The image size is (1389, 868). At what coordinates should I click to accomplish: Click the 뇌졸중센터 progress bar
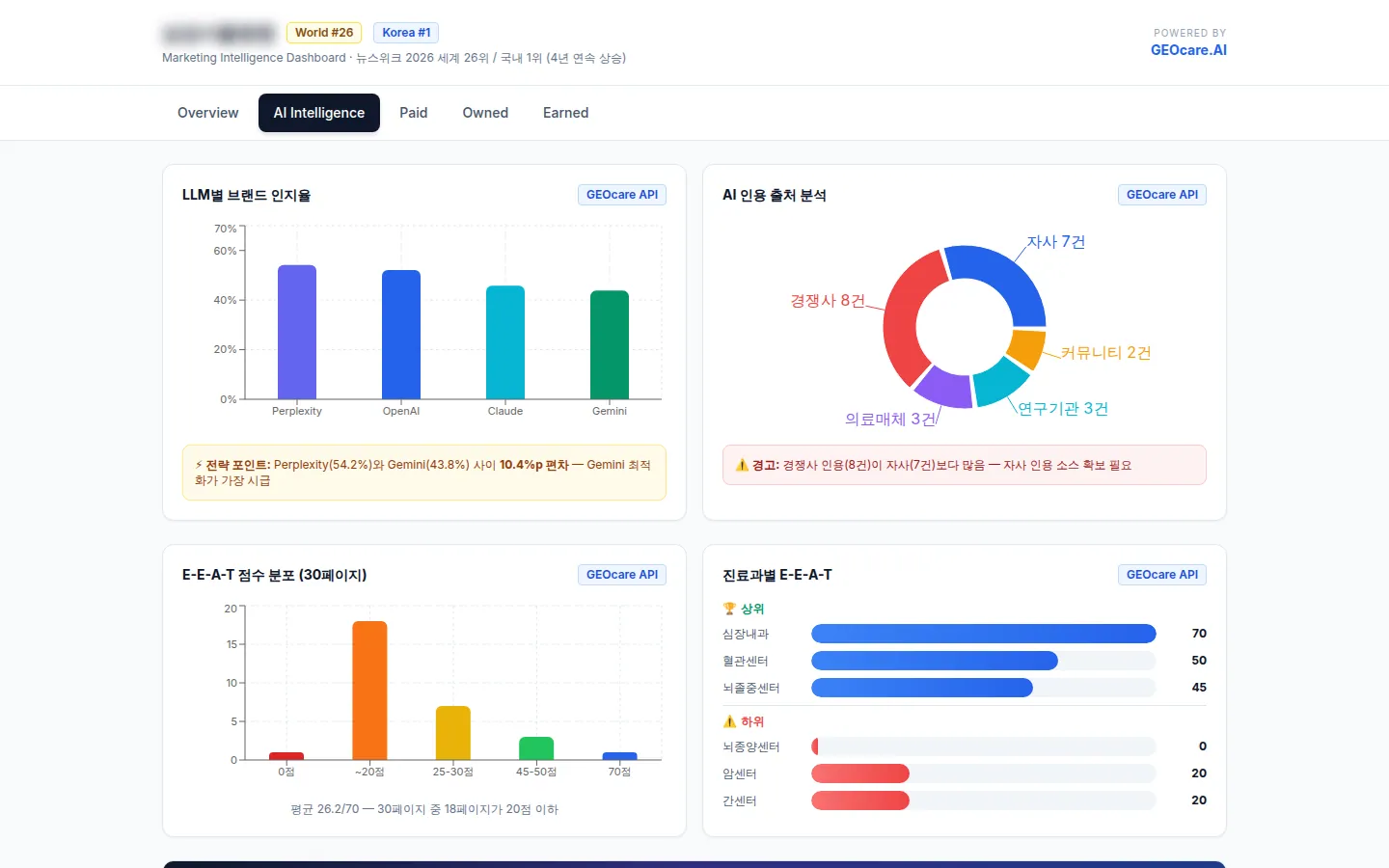tap(983, 688)
